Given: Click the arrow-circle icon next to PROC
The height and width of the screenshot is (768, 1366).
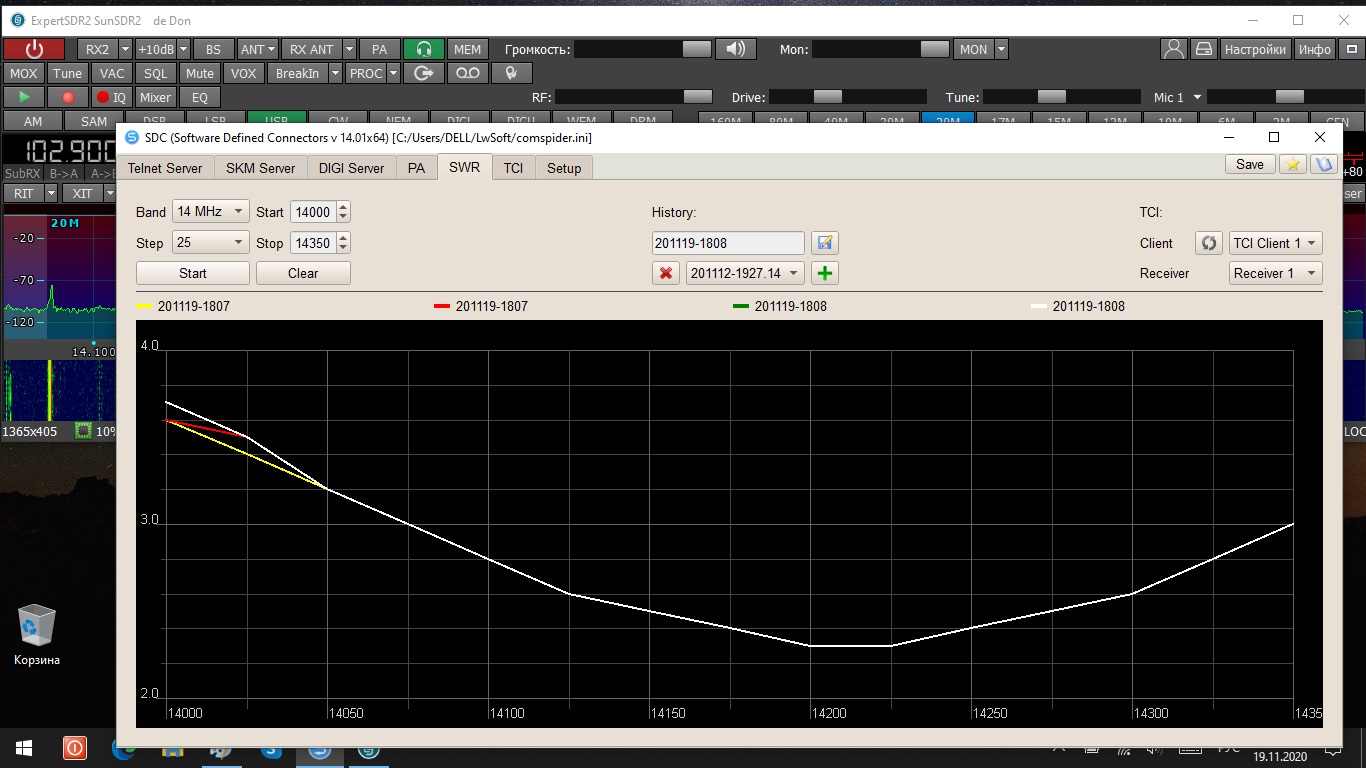Looking at the screenshot, I should (424, 73).
